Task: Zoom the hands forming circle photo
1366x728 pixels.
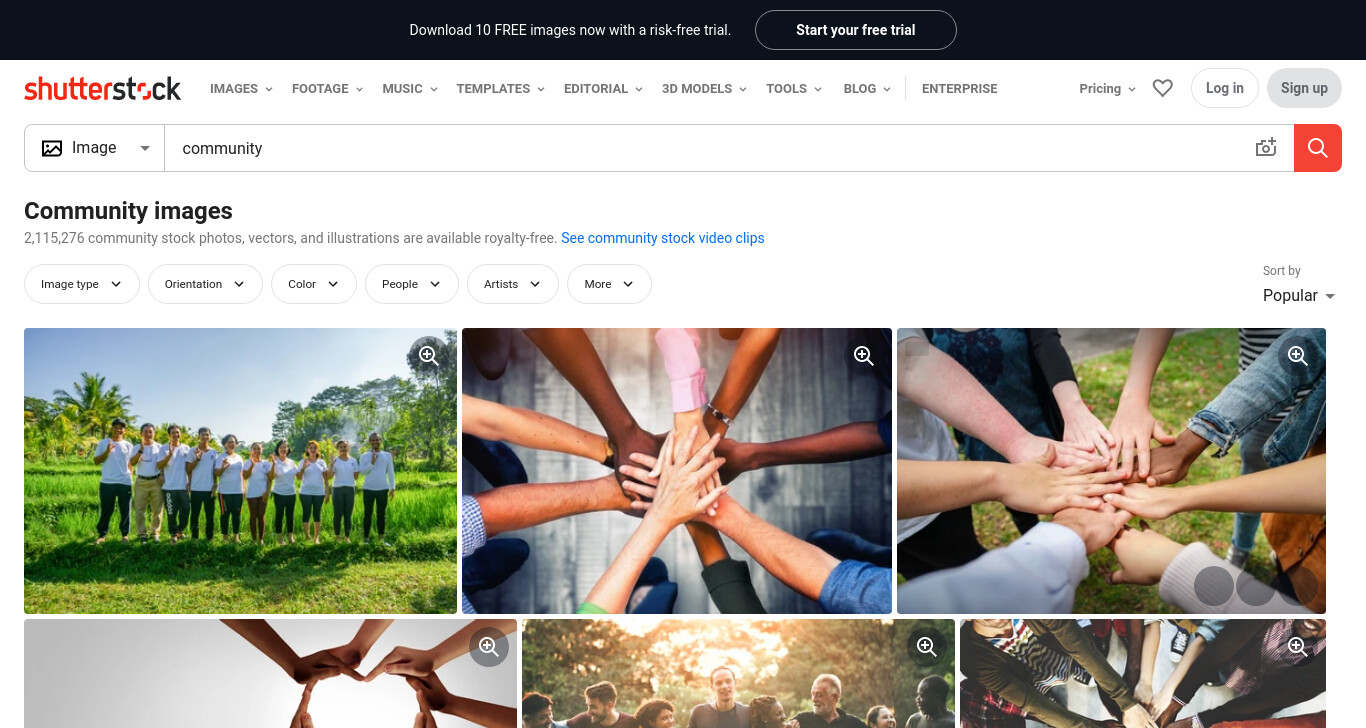Action: pos(489,646)
